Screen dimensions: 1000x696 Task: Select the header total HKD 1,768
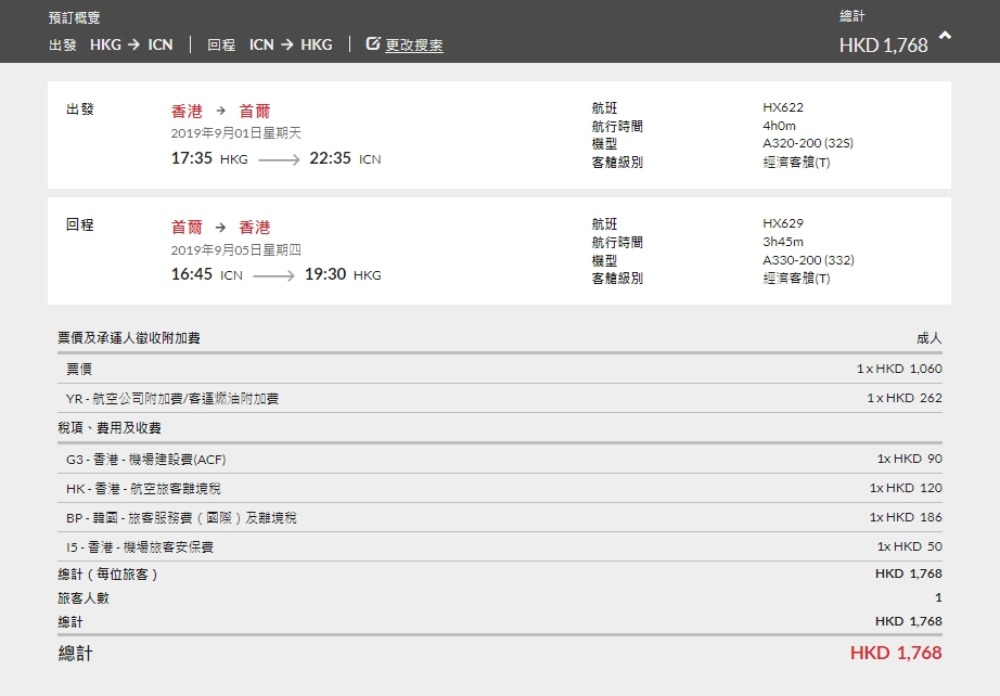coord(883,45)
